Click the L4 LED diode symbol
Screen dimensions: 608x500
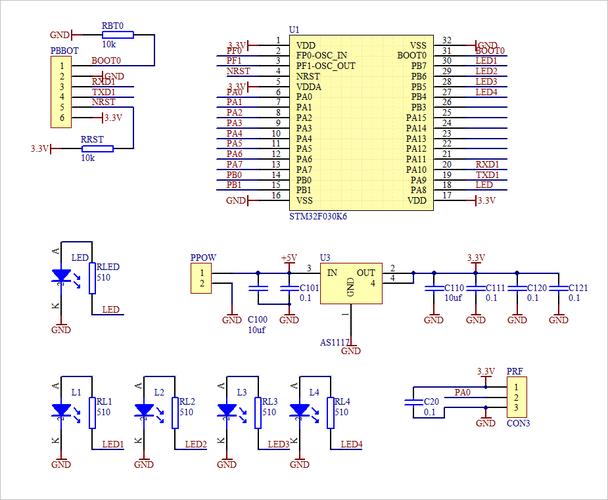point(297,411)
